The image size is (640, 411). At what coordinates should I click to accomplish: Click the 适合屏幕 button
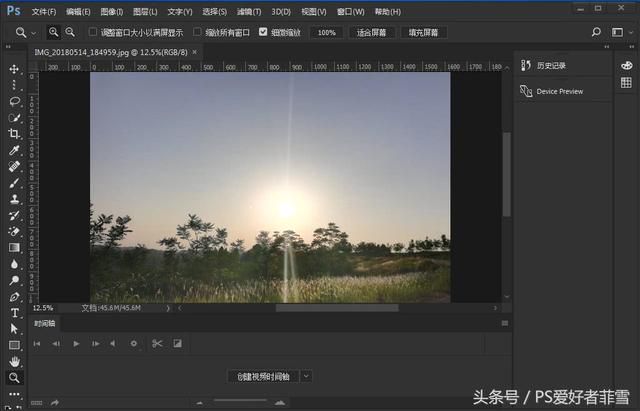coord(371,32)
